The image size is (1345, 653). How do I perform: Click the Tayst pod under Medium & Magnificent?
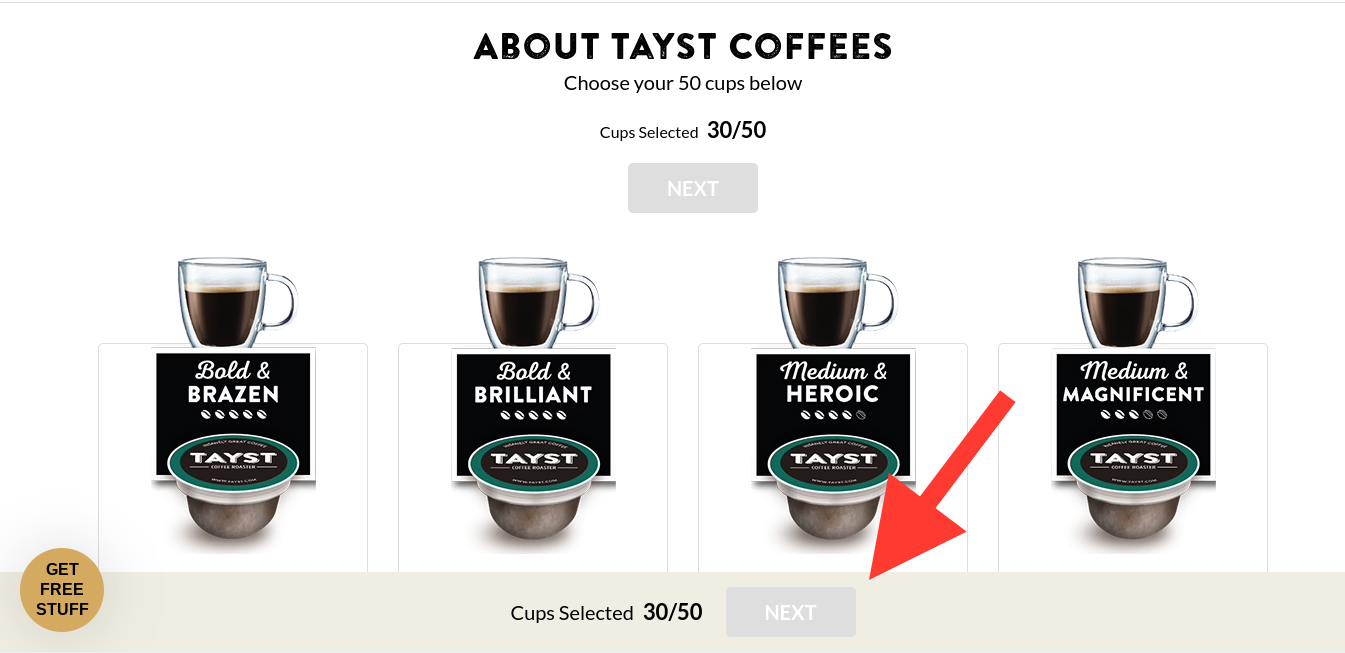tap(1133, 490)
